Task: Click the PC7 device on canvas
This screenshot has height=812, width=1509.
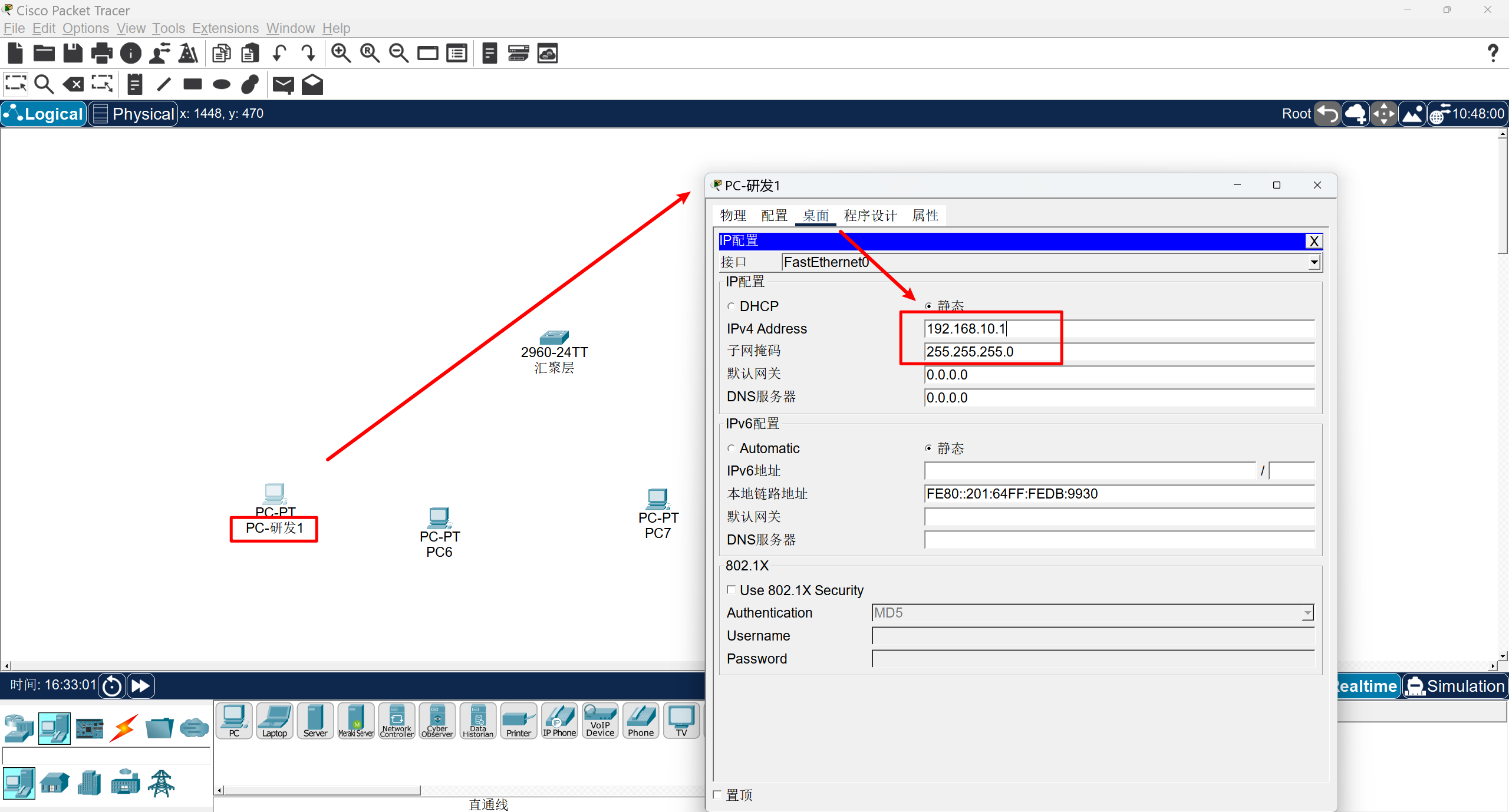Action: coord(658,499)
